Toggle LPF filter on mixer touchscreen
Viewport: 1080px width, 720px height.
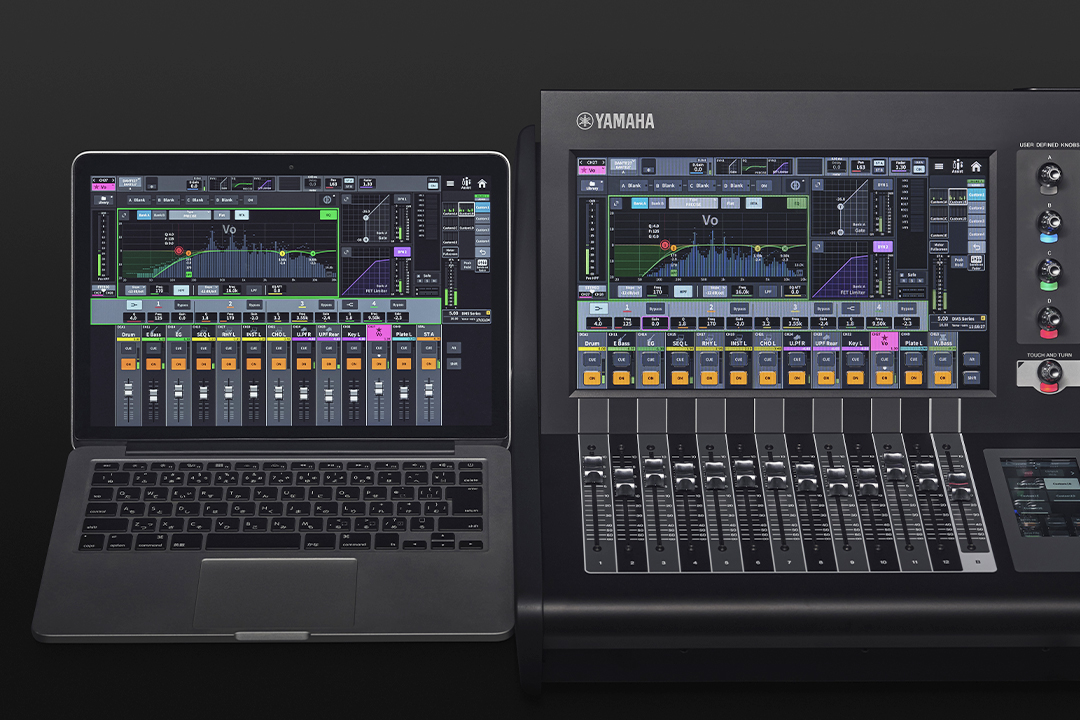(x=768, y=291)
